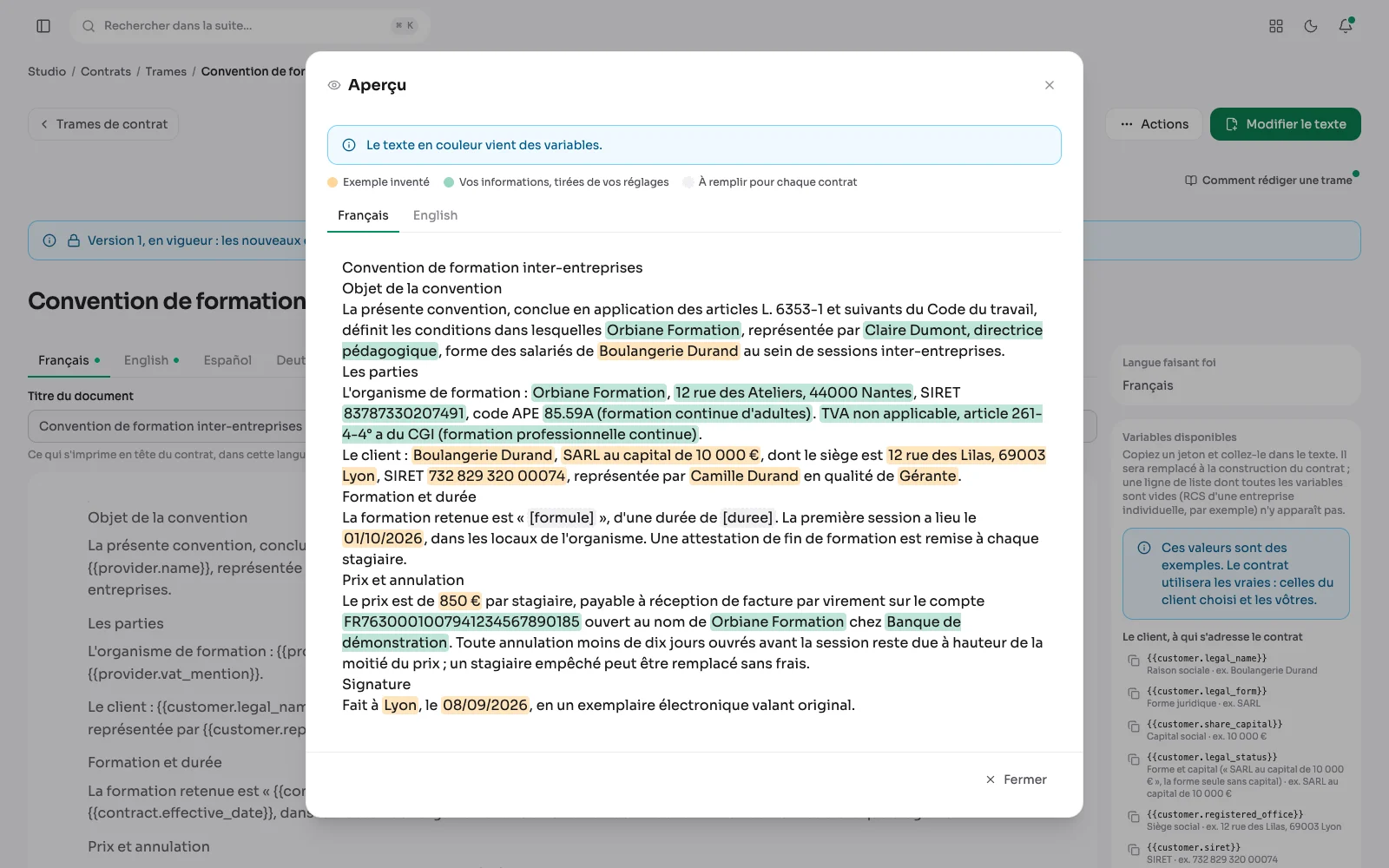Click the highlighted date 08/09/2026
Viewport: 1389px width, 868px height.
click(x=485, y=705)
